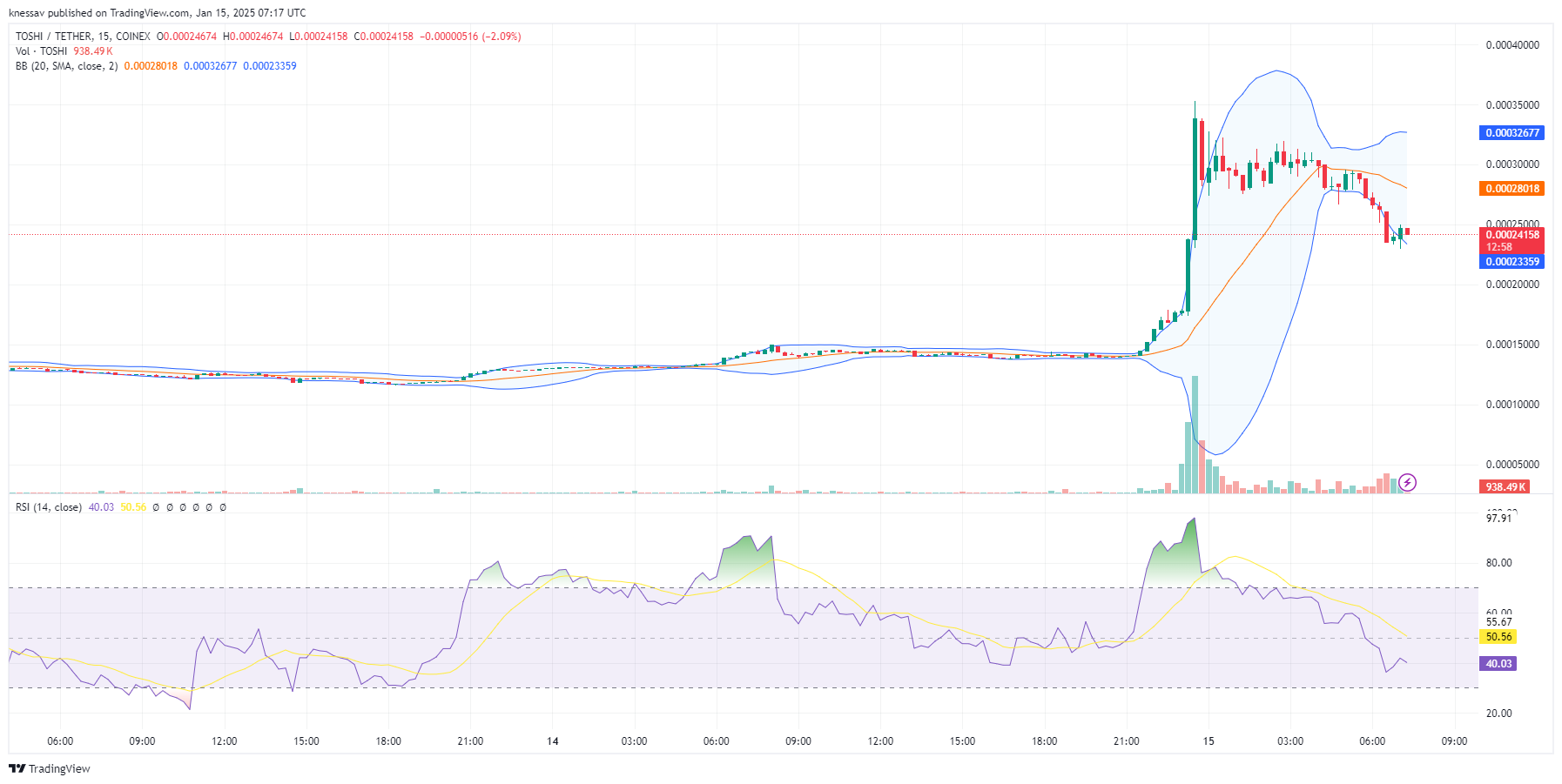The image size is (1562, 784).
Task: Click the yellow 50.56 value in RSI legend
Action: coord(133,507)
